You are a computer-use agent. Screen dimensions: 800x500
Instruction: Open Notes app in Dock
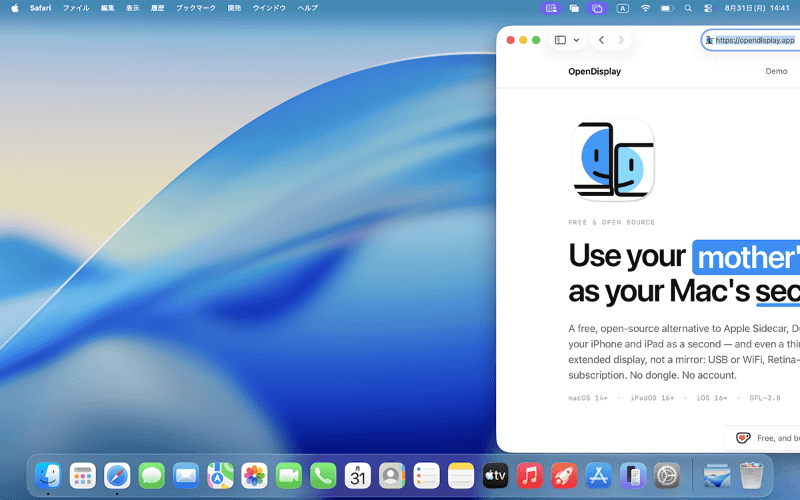point(461,476)
